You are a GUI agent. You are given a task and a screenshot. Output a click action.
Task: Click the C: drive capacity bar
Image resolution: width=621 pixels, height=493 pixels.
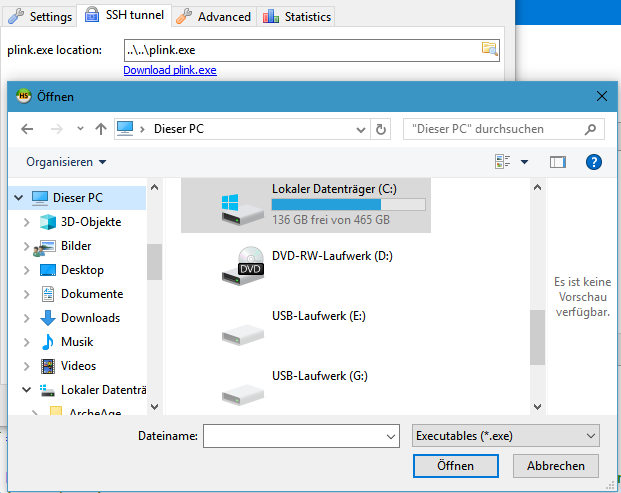point(349,204)
